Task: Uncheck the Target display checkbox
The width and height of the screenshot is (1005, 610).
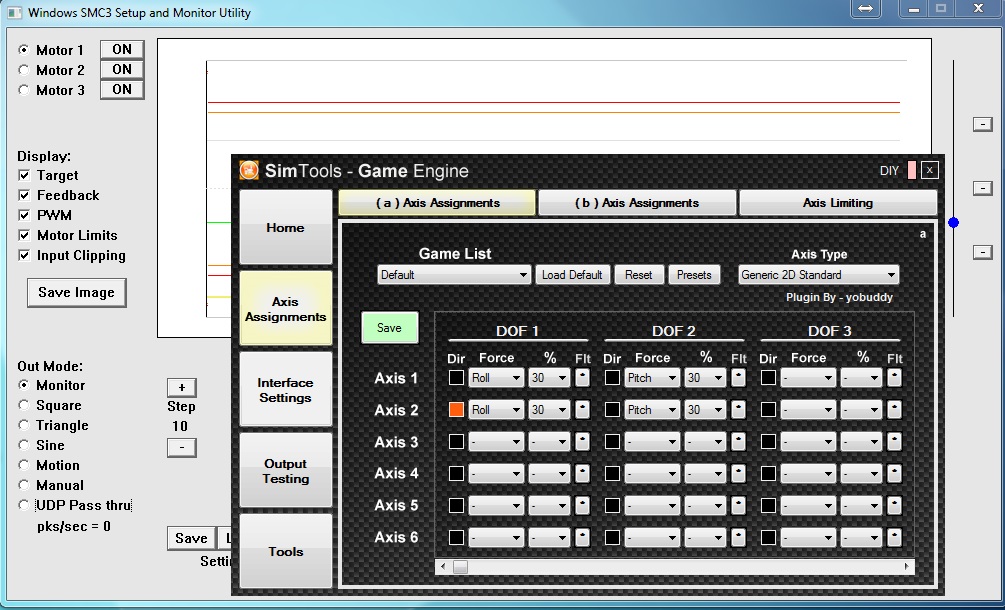Action: pyautogui.click(x=24, y=175)
